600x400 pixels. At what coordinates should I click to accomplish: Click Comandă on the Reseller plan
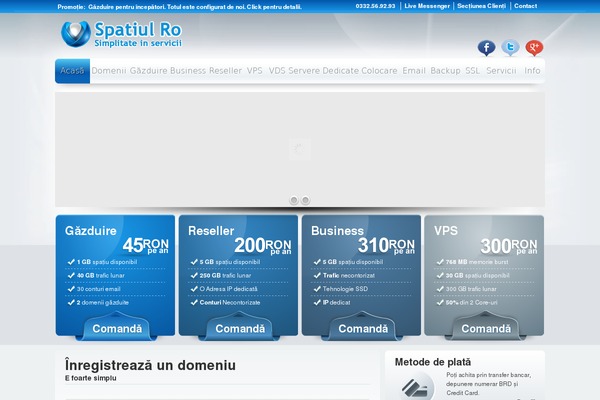click(x=240, y=329)
